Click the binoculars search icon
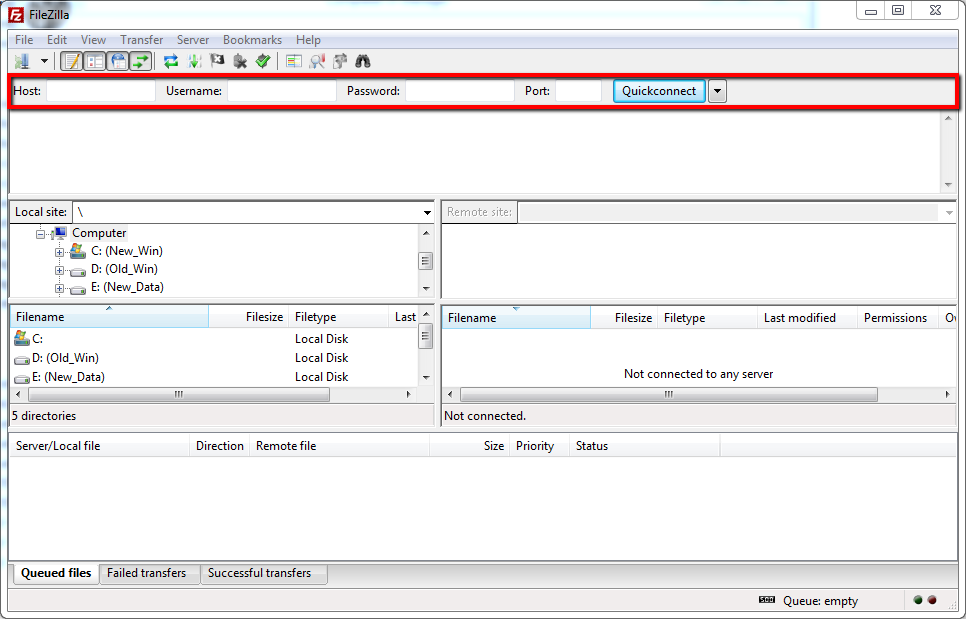The image size is (966, 619). click(x=363, y=62)
